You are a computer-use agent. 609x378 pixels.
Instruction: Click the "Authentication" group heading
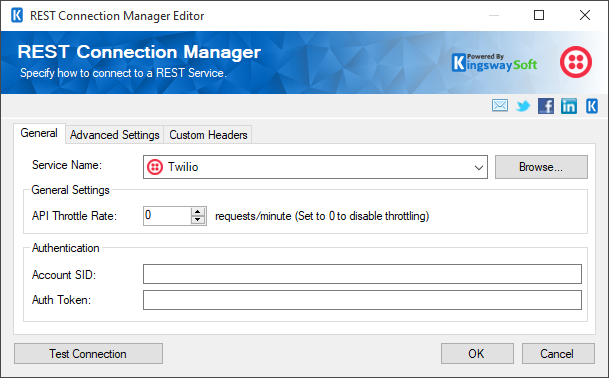tap(66, 248)
